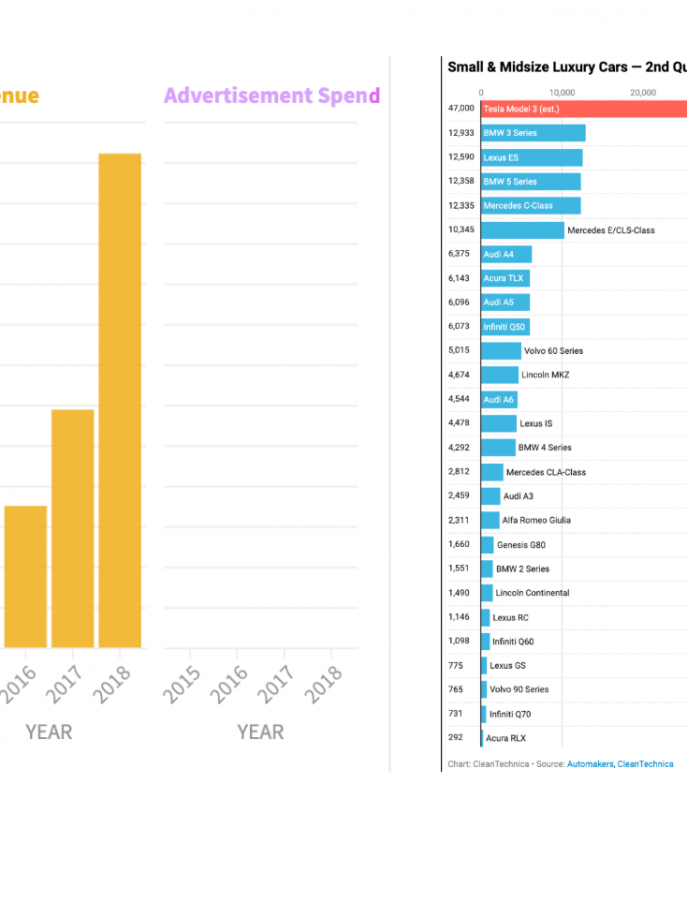Image resolution: width=687 pixels, height=916 pixels.
Task: Click the 2,812 sales value
Action: coord(459,471)
